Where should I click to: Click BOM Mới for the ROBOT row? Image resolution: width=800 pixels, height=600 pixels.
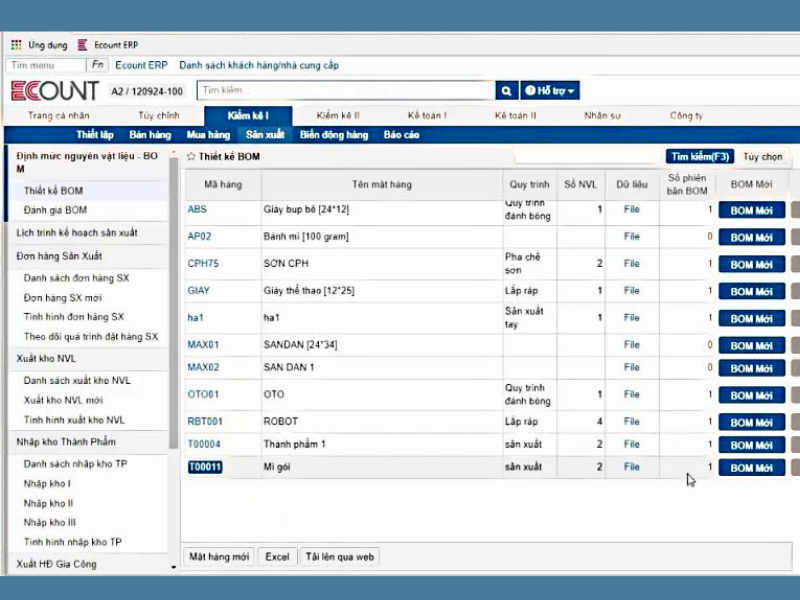point(751,422)
